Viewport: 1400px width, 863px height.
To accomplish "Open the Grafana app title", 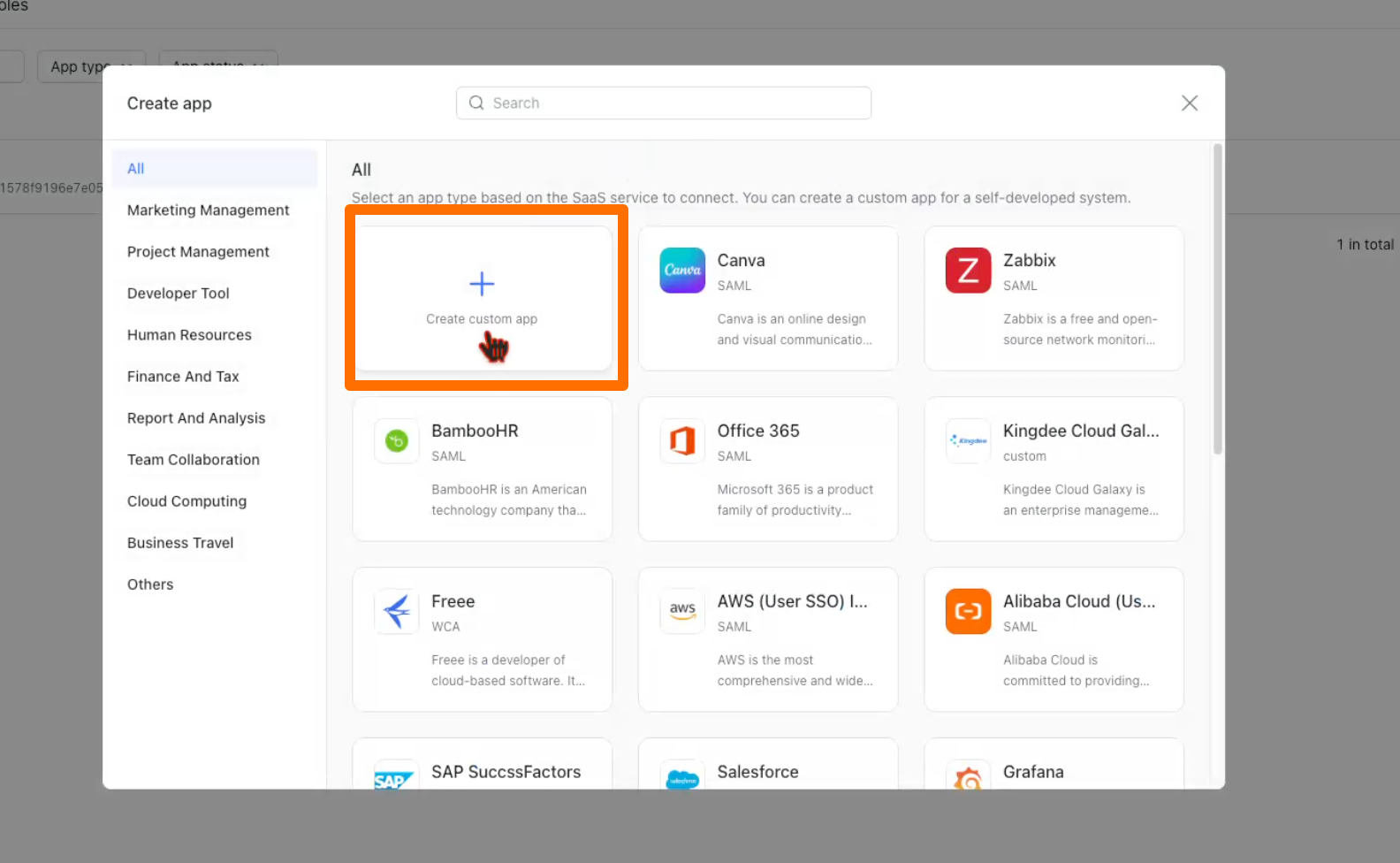I will (x=1033, y=772).
